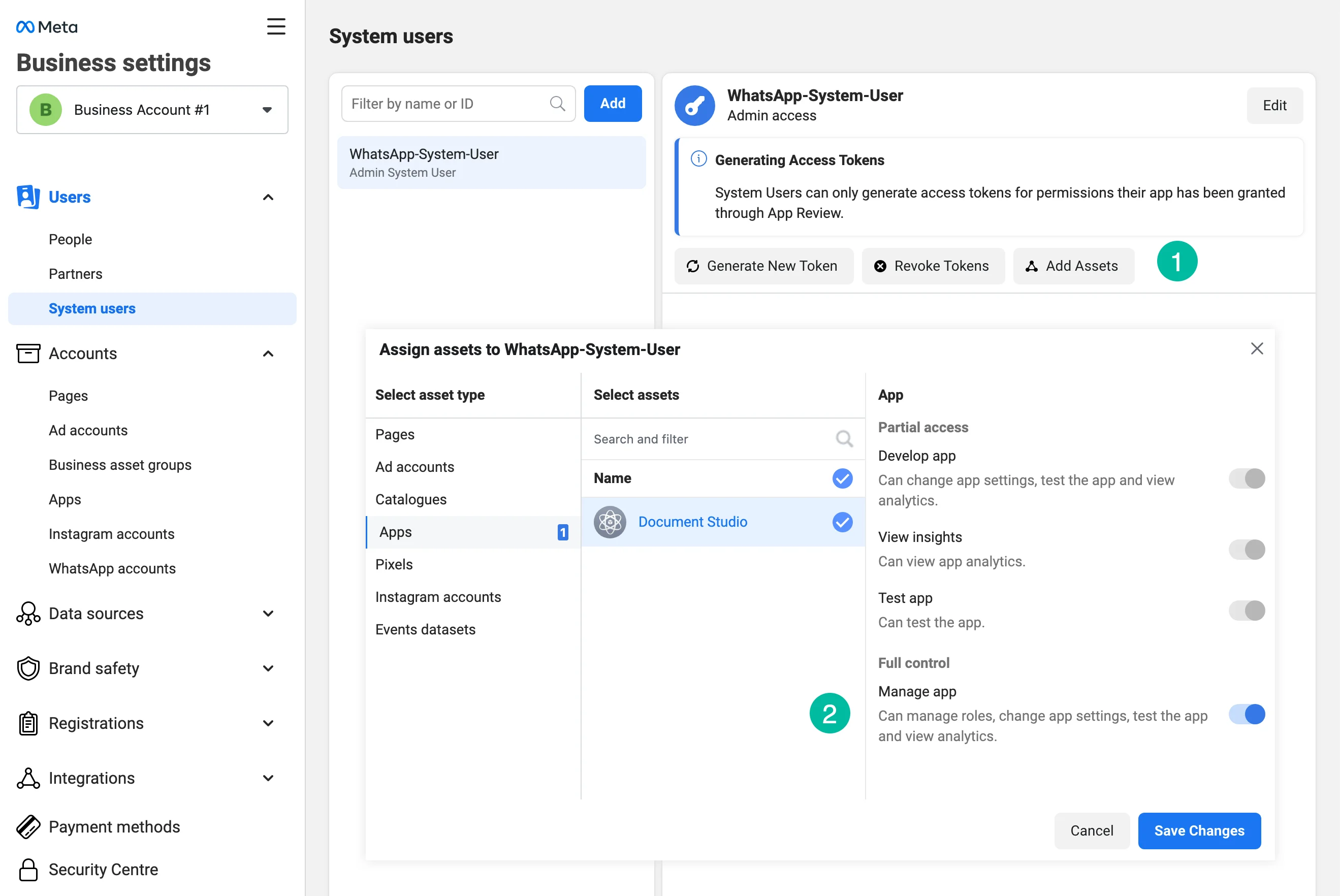Image resolution: width=1340 pixels, height=896 pixels.
Task: Expand the Brand safety section
Action: [268, 668]
